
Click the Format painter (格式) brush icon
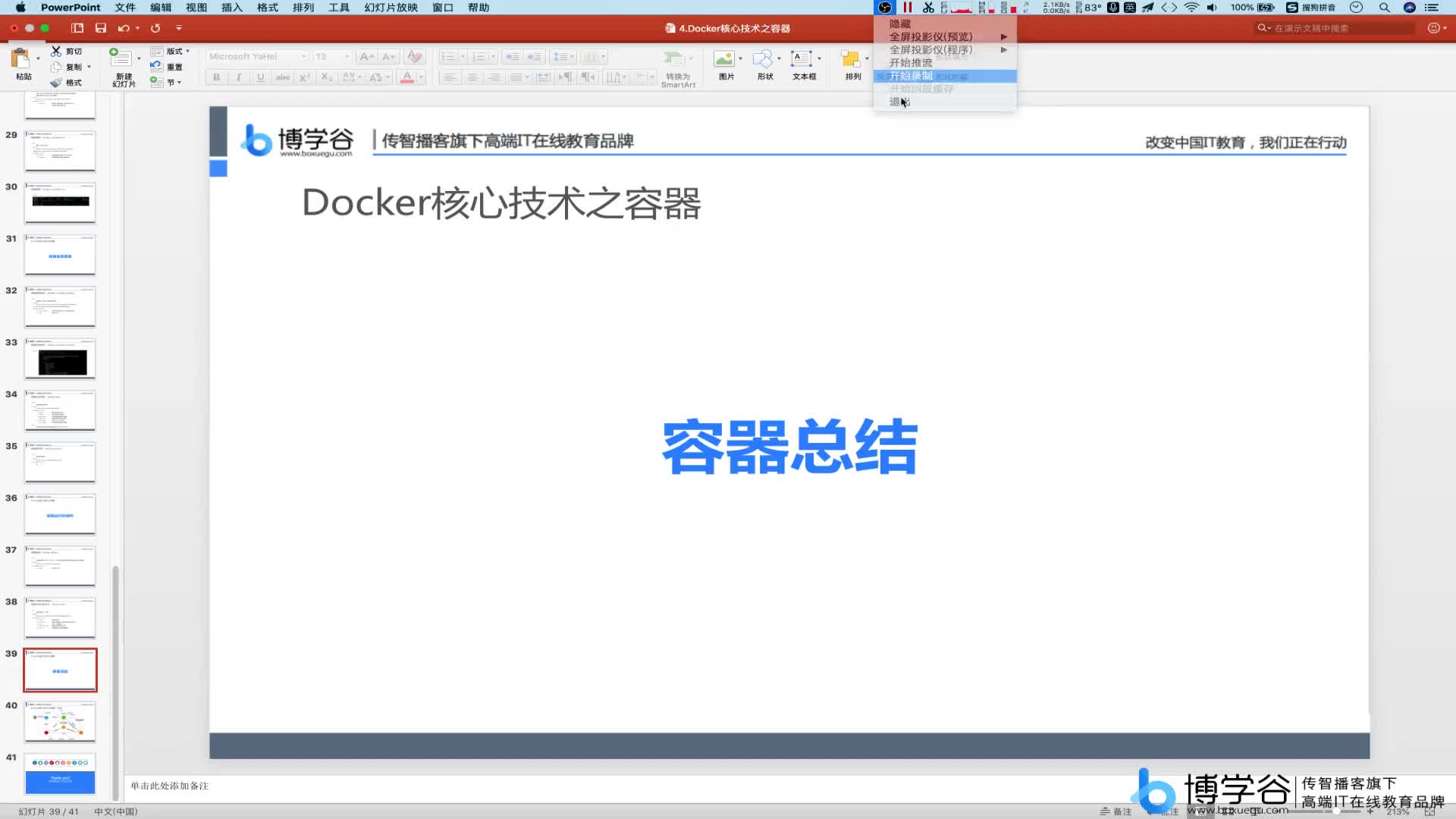click(56, 83)
